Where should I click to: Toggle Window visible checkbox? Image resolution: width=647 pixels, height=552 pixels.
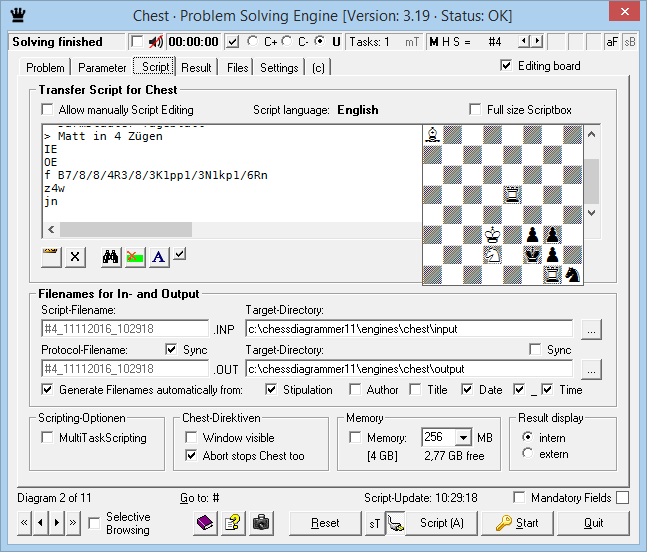pos(191,437)
